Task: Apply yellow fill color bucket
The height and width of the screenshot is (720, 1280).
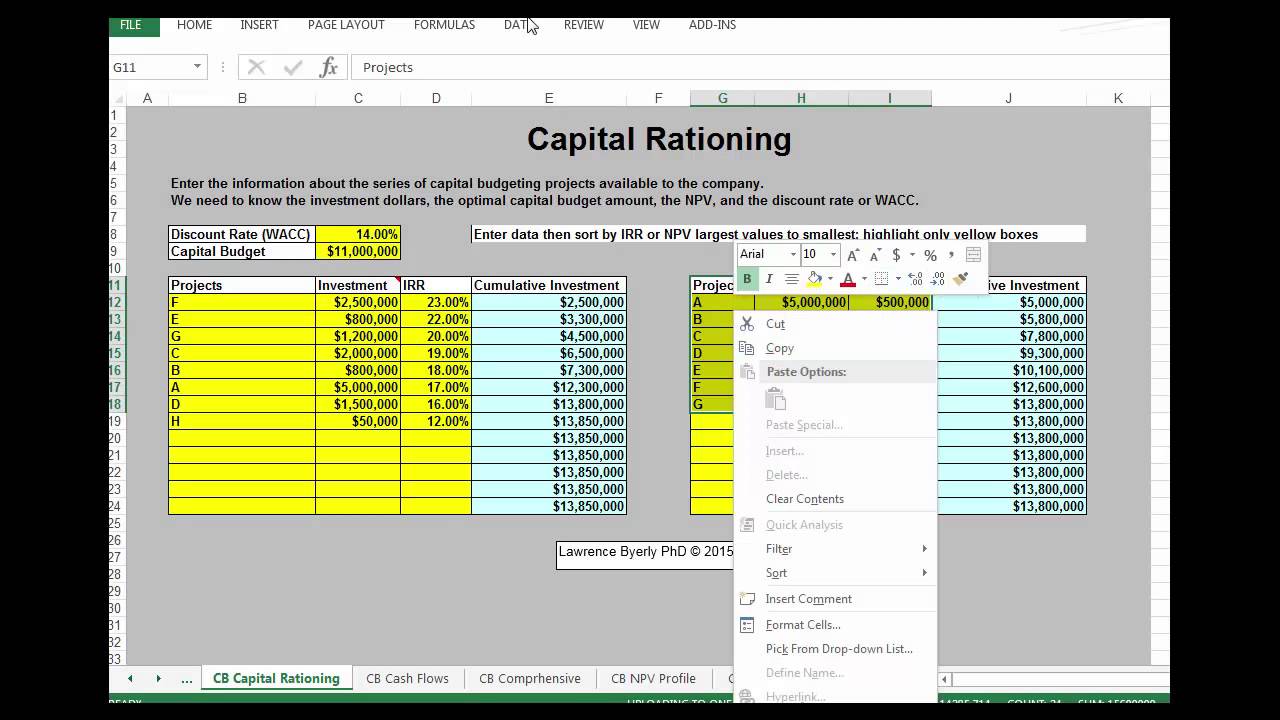Action: [x=815, y=279]
